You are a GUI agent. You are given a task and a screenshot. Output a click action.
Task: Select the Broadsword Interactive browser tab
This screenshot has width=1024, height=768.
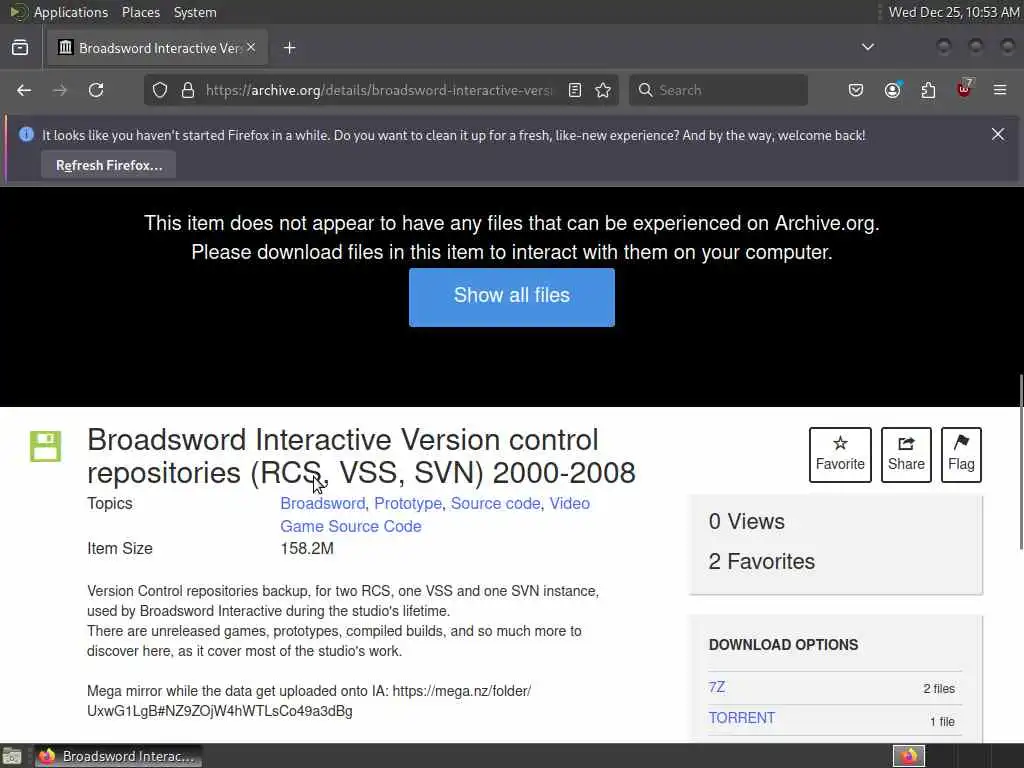click(157, 48)
